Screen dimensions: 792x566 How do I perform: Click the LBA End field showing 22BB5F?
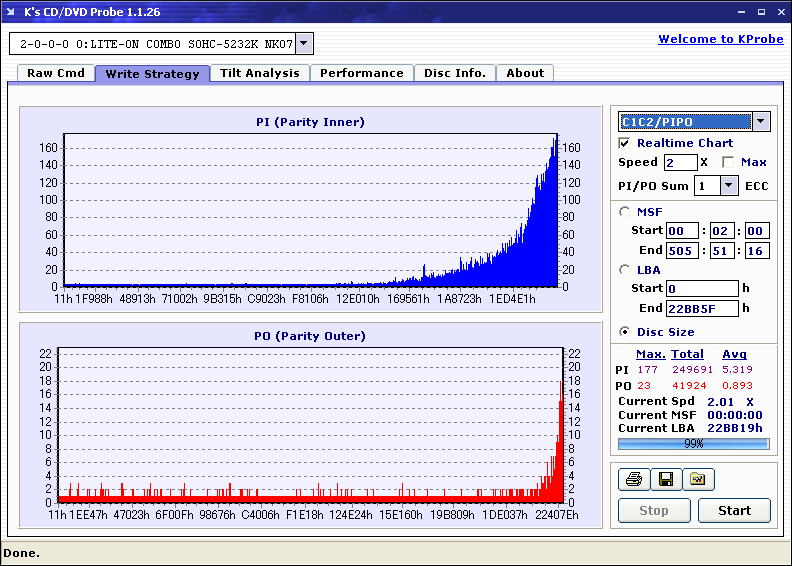pyautogui.click(x=702, y=308)
